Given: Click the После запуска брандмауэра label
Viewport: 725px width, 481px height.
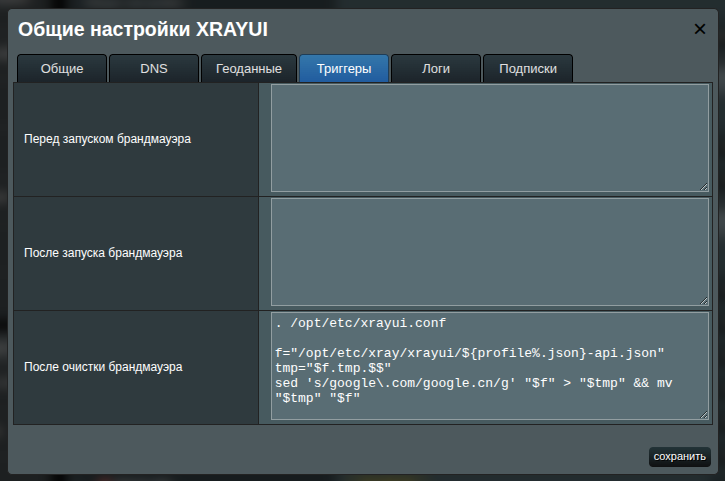Looking at the screenshot, I should click(103, 253).
